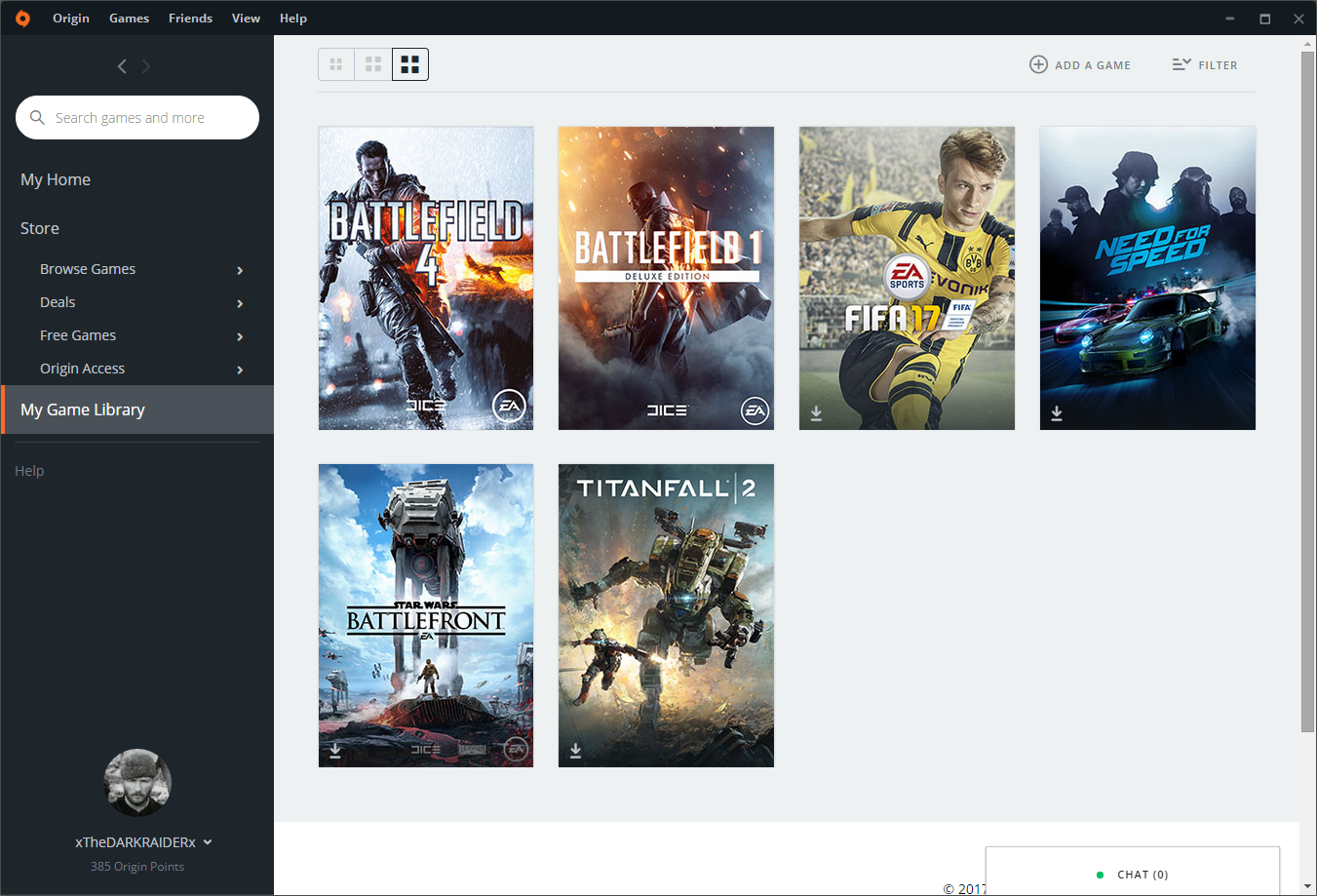Switch to medium tile grid view
This screenshot has height=896, width=1317.
click(x=373, y=64)
